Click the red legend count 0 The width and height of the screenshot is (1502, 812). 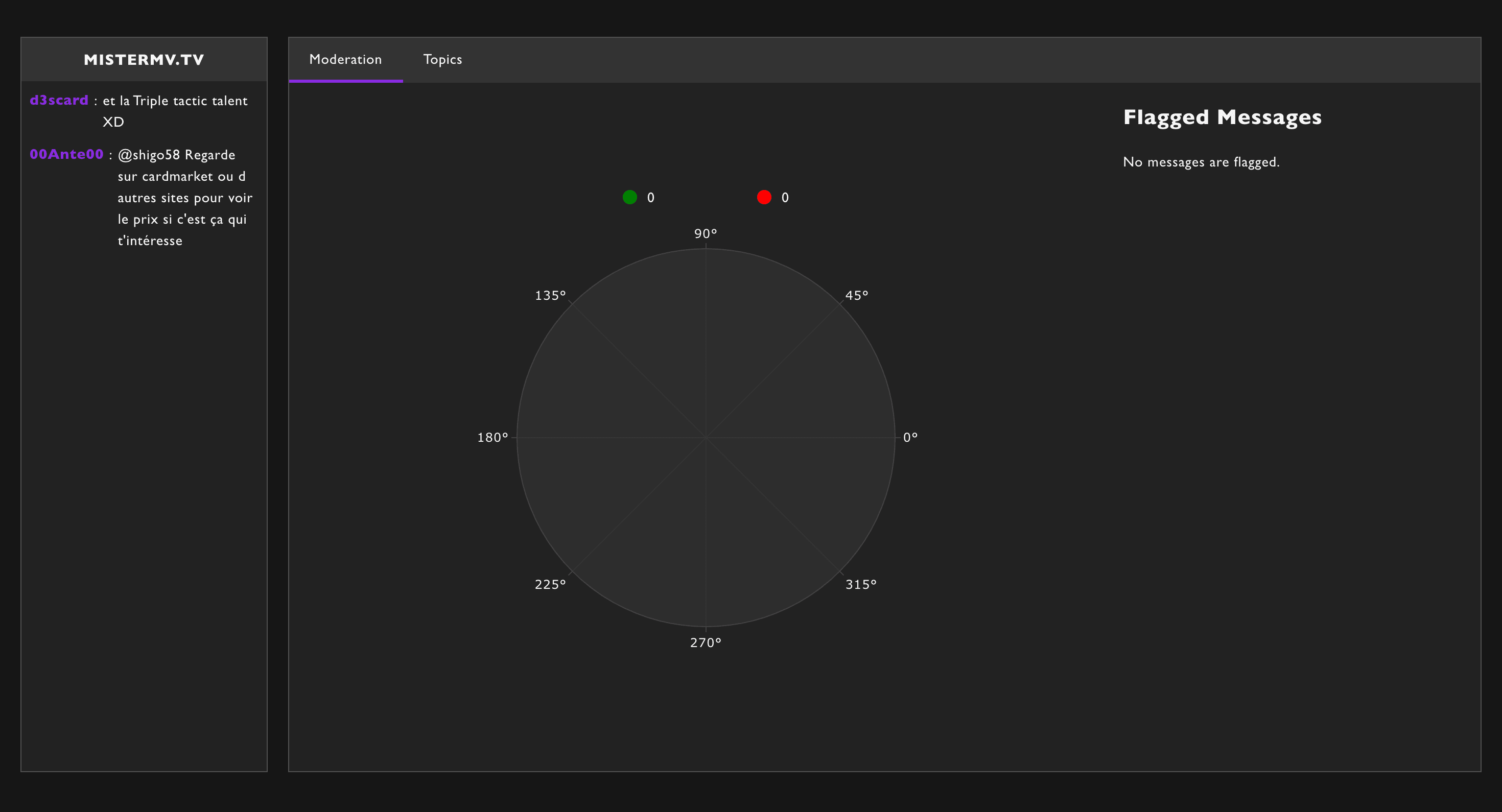[785, 198]
